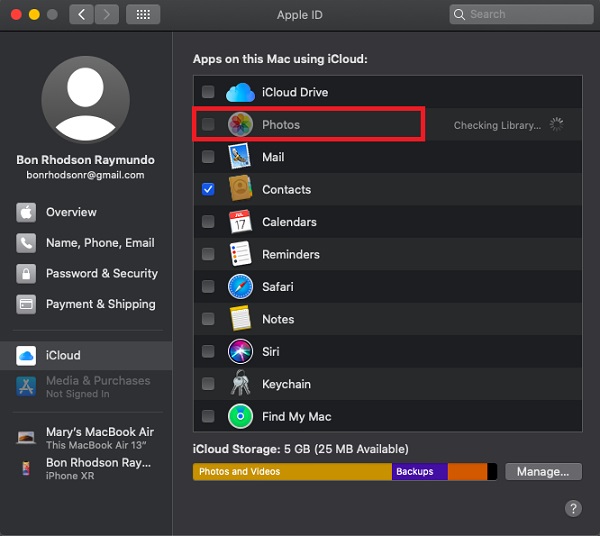Open the help question mark button

(573, 508)
